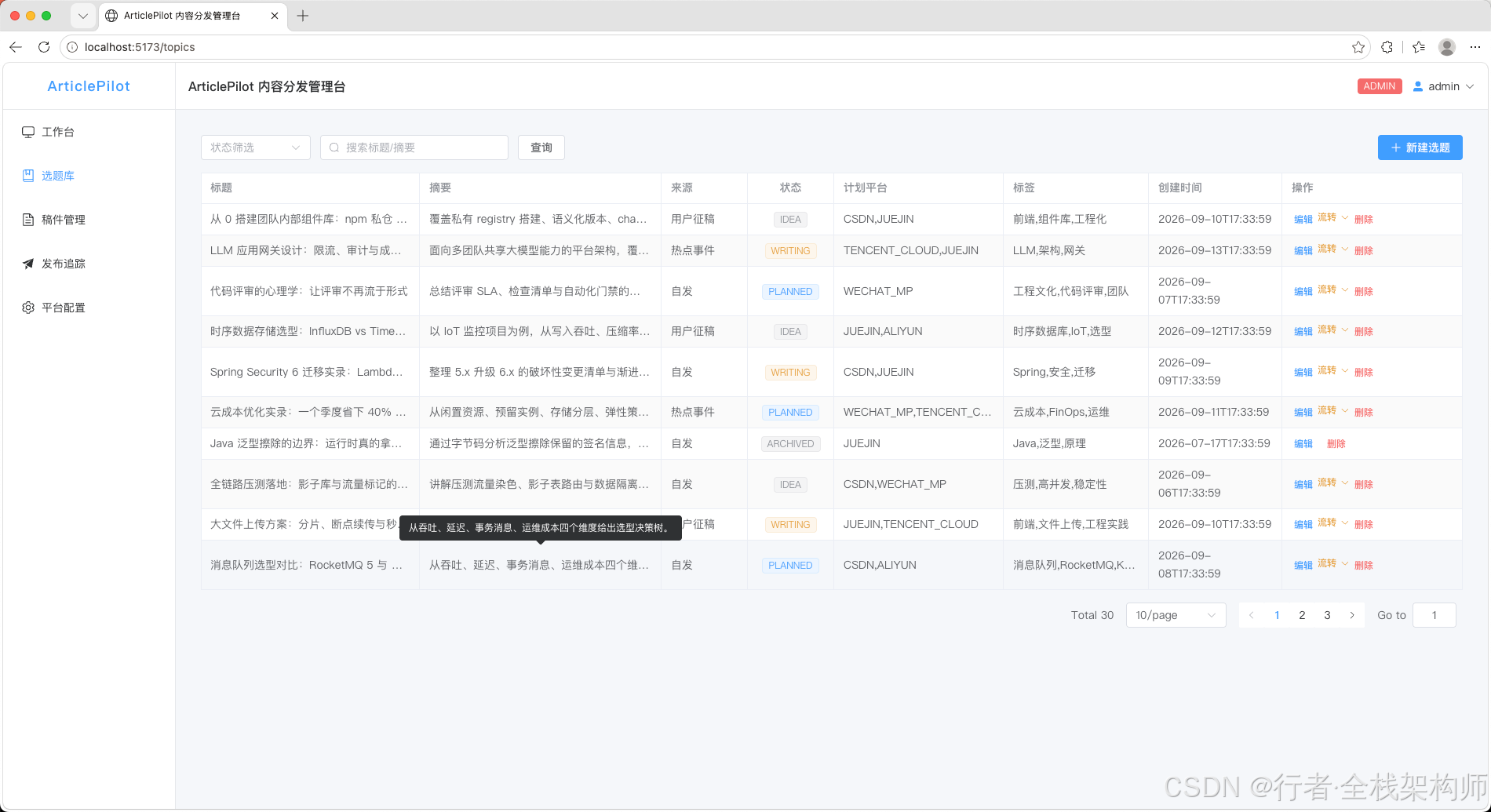Edit the 从 0 搭建团队内部组件库 row
Screen dimensions: 1491x812
pos(1303,220)
